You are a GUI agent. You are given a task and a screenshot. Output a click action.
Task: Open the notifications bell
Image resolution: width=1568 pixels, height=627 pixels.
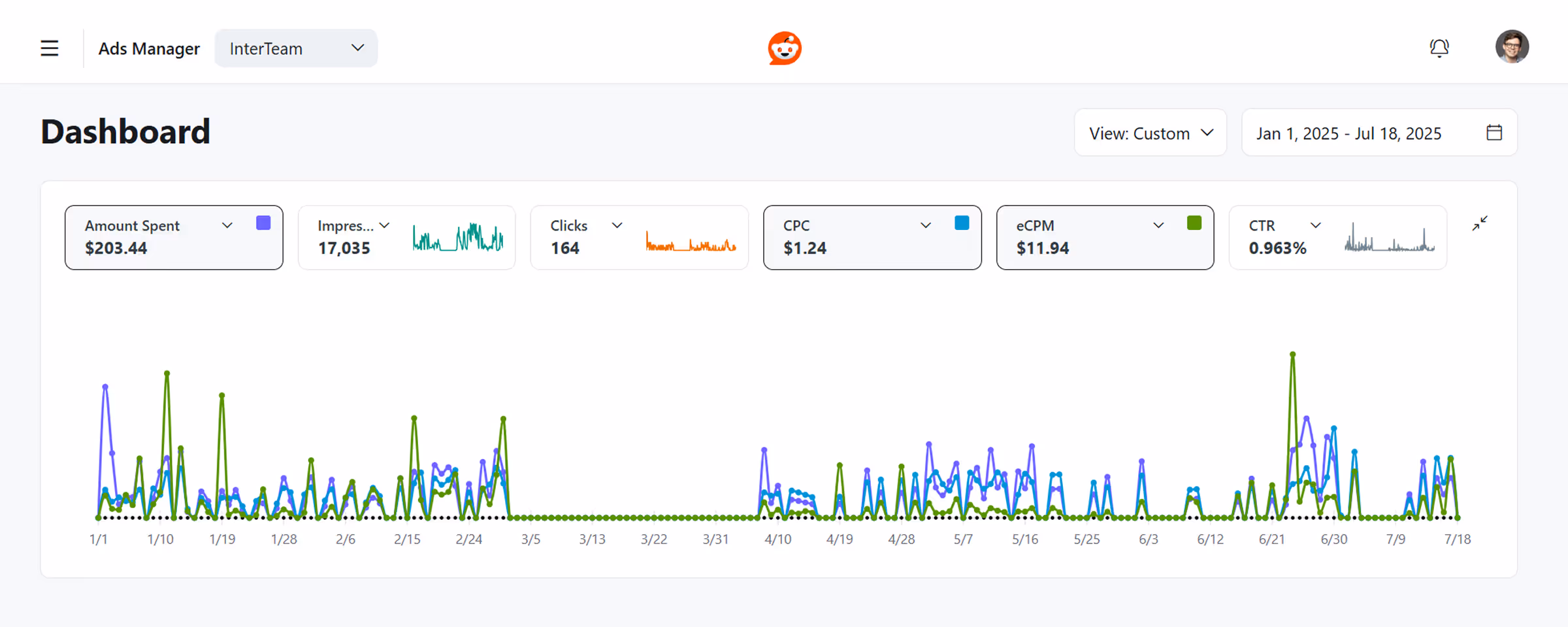click(x=1439, y=48)
